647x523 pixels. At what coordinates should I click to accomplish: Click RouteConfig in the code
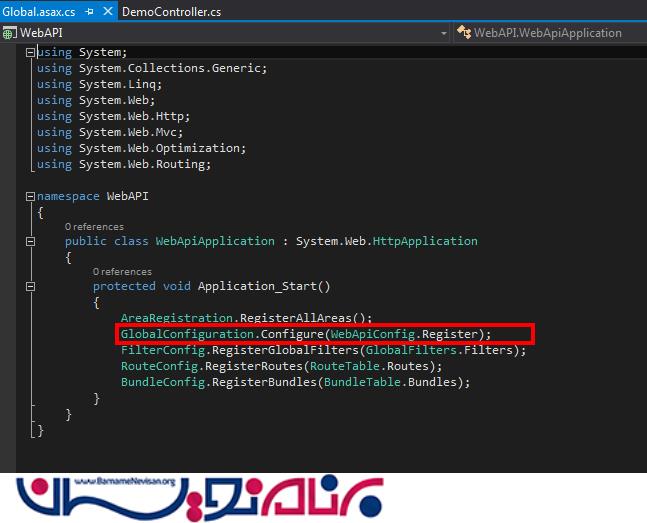pyautogui.click(x=159, y=366)
